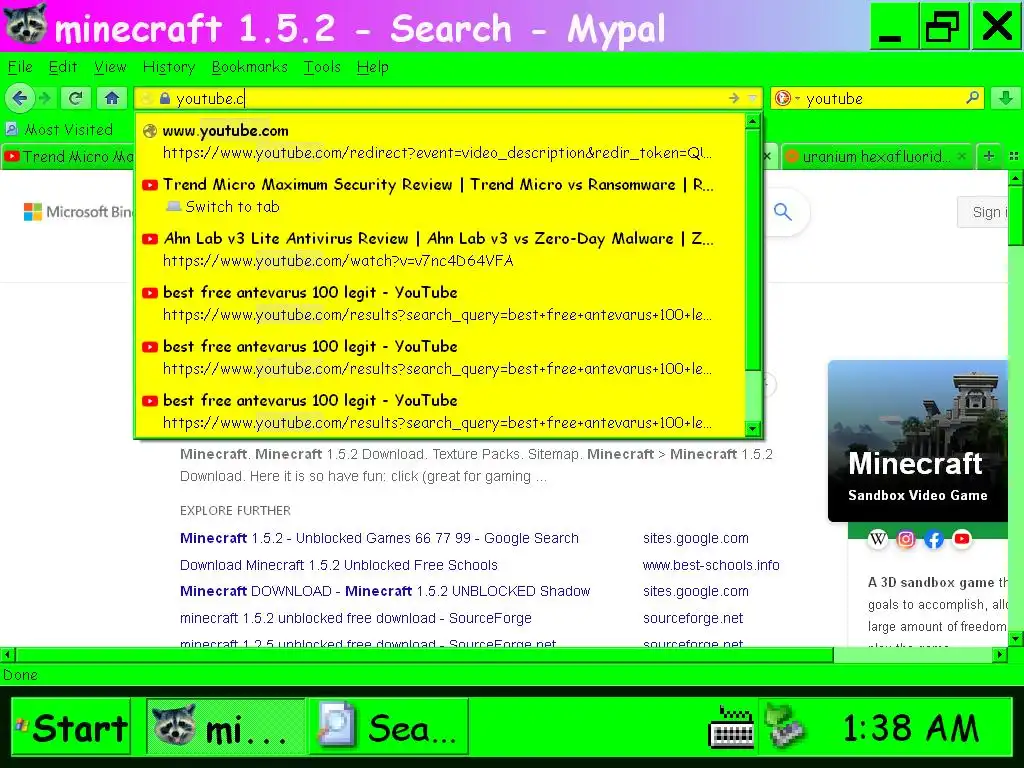1024x768 pixels.
Task: Open the Edit menu
Action: click(63, 67)
